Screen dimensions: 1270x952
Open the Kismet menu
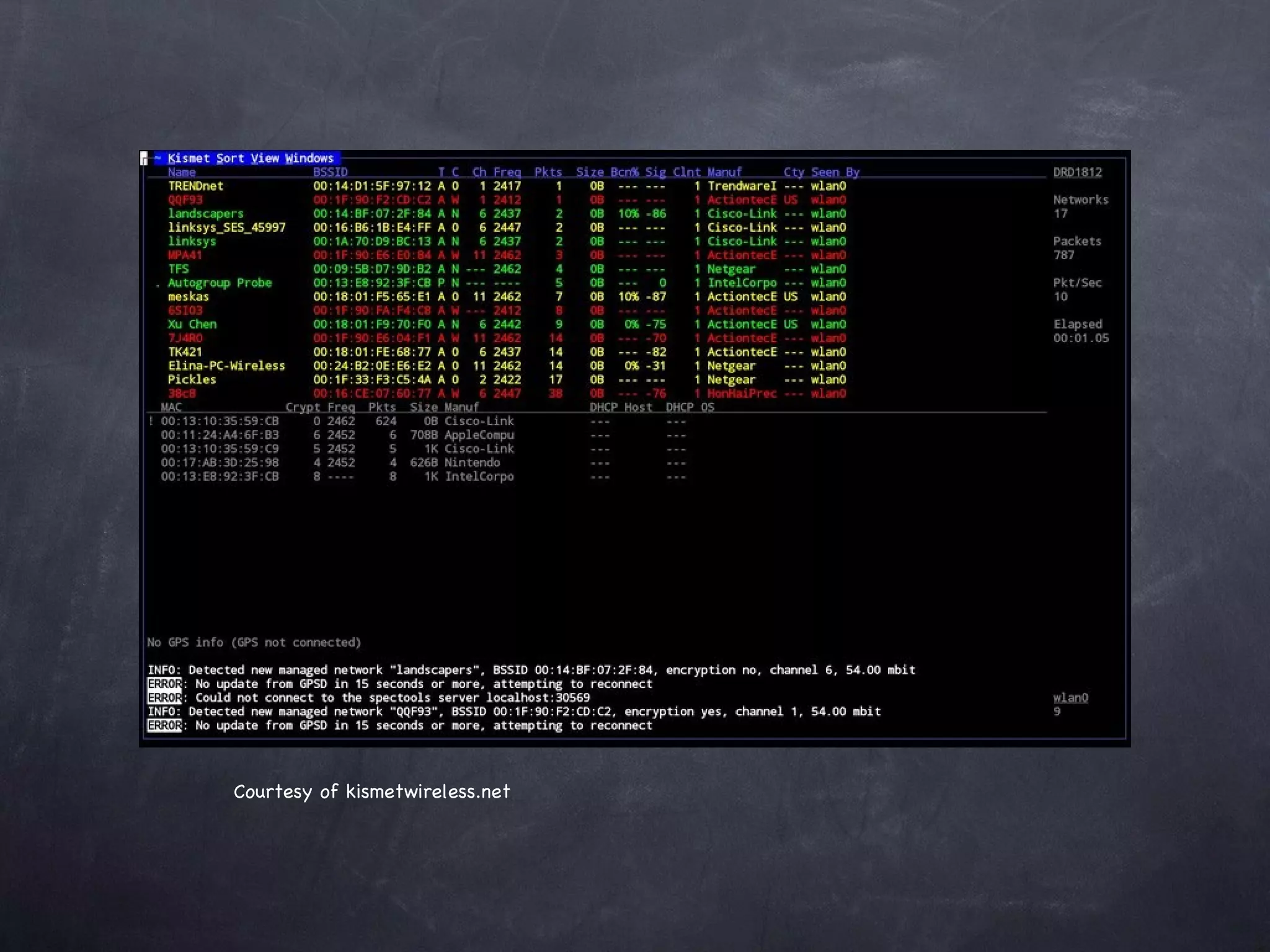click(x=189, y=158)
